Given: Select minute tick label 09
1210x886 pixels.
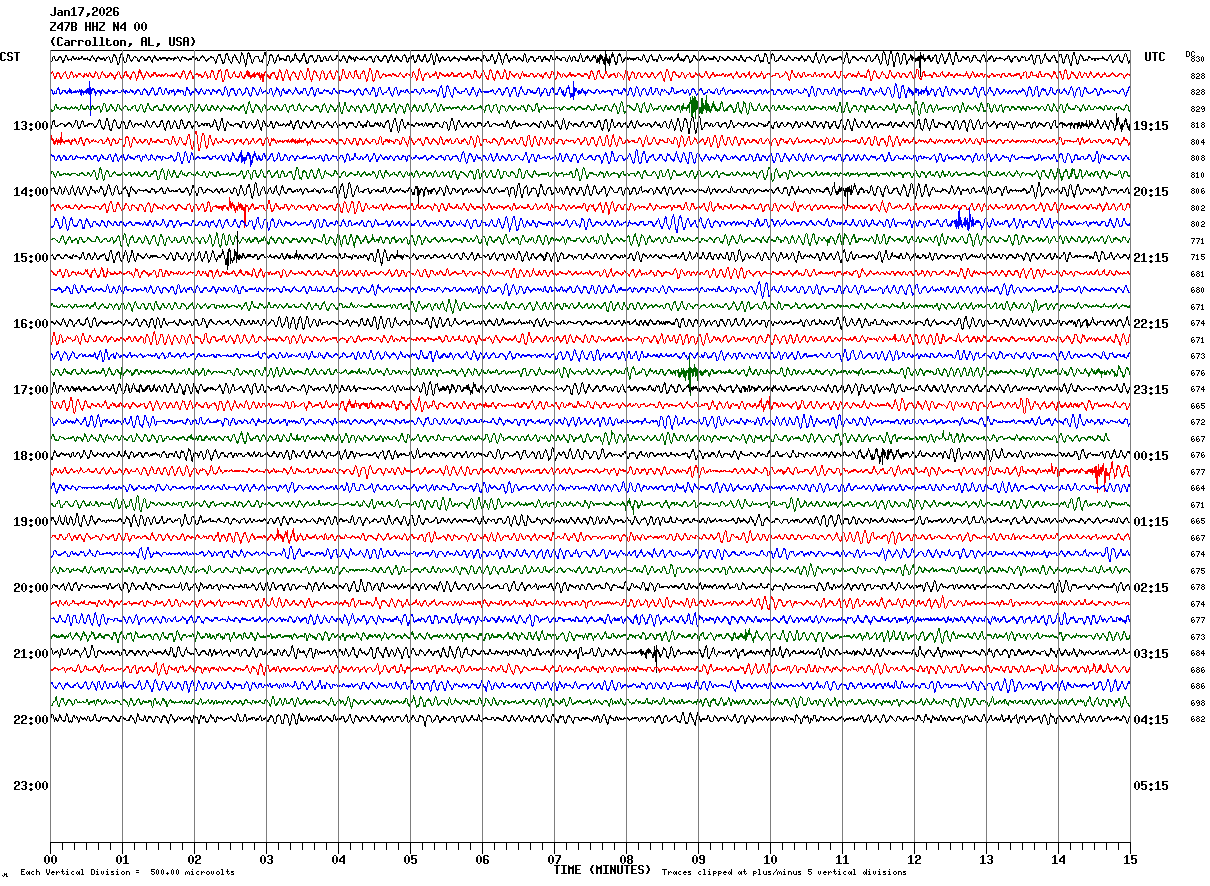Looking at the screenshot, I should pos(698,859).
